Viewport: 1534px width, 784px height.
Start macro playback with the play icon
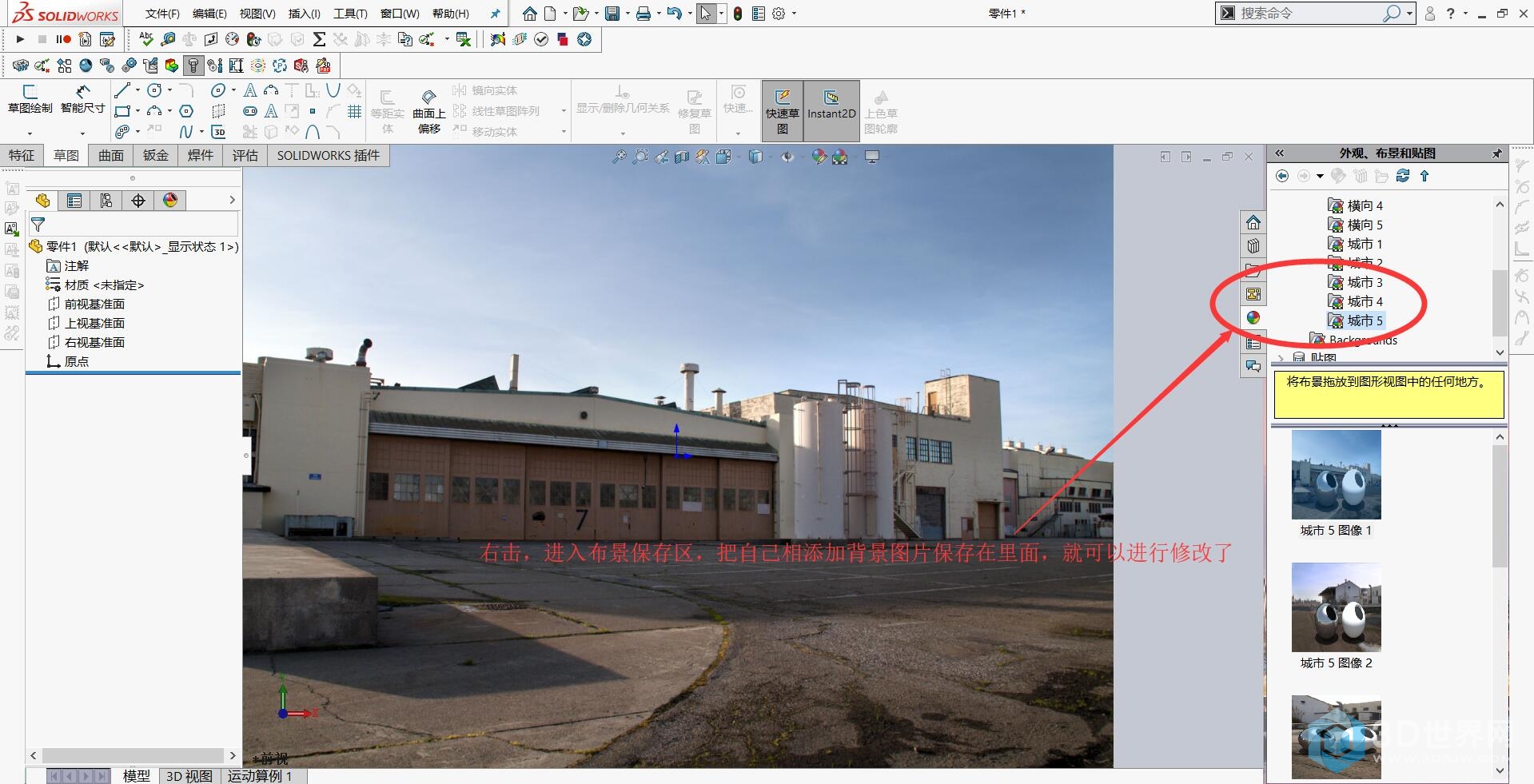(x=21, y=39)
